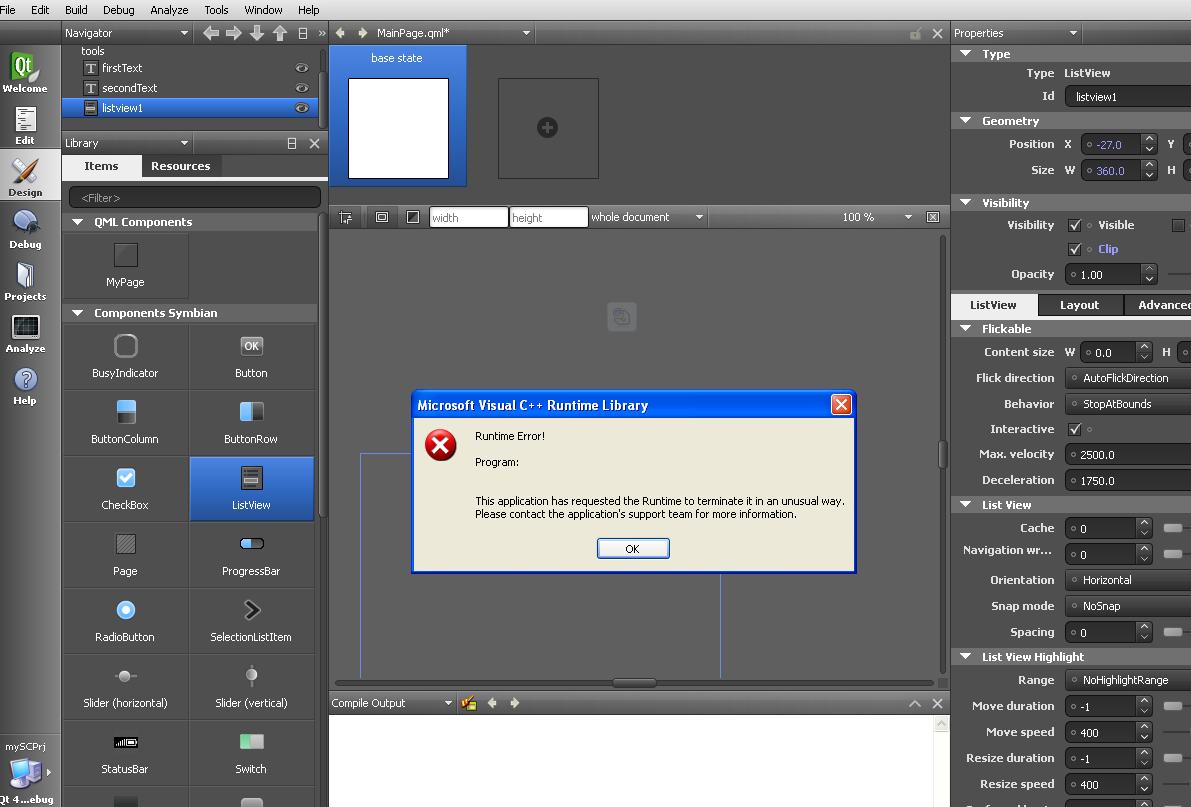Toggle the Interactive checkbox
Image resolution: width=1191 pixels, height=807 pixels.
pos(1075,429)
